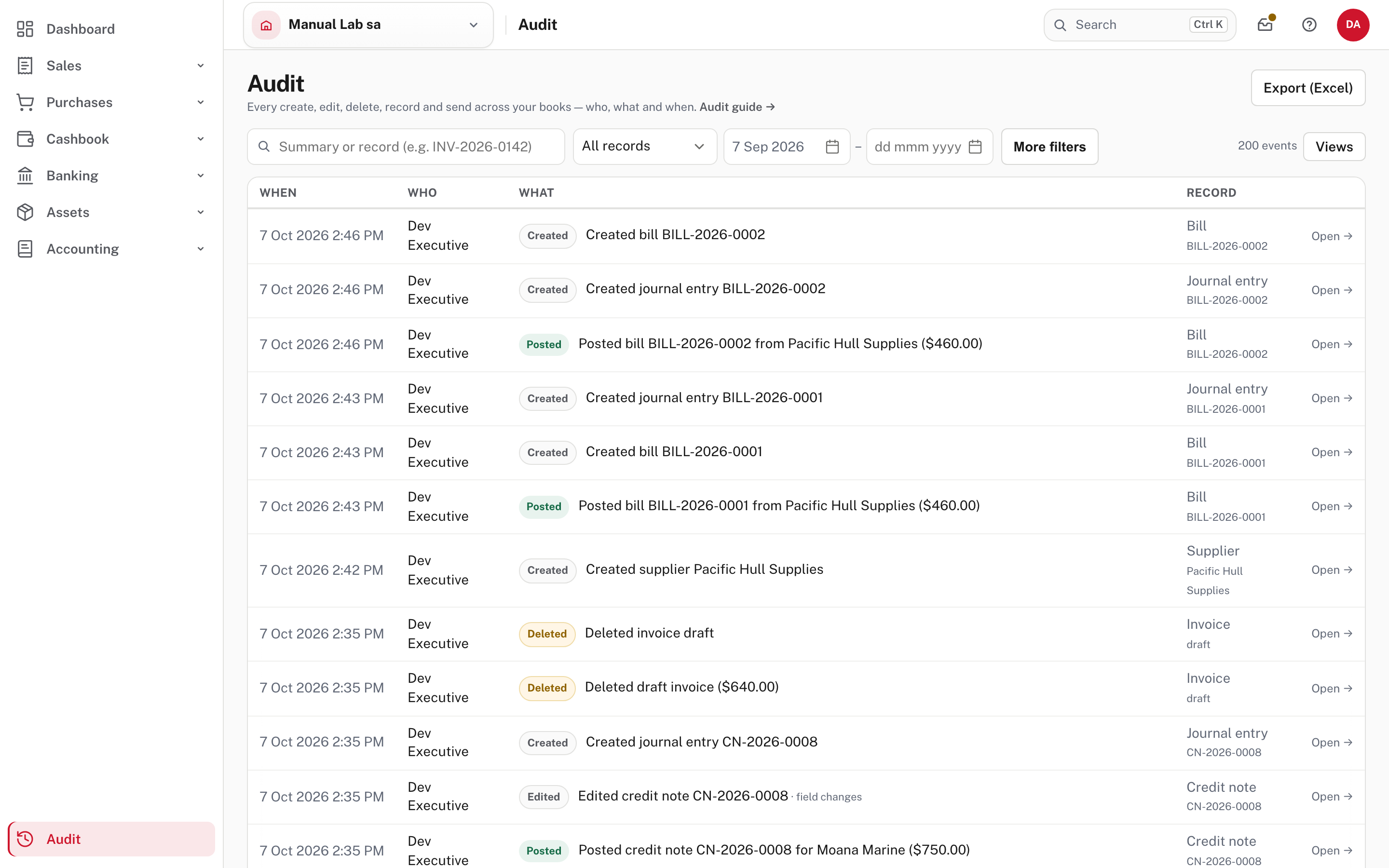The image size is (1389, 868).
Task: Open calendar picker for end date field
Action: (x=975, y=147)
